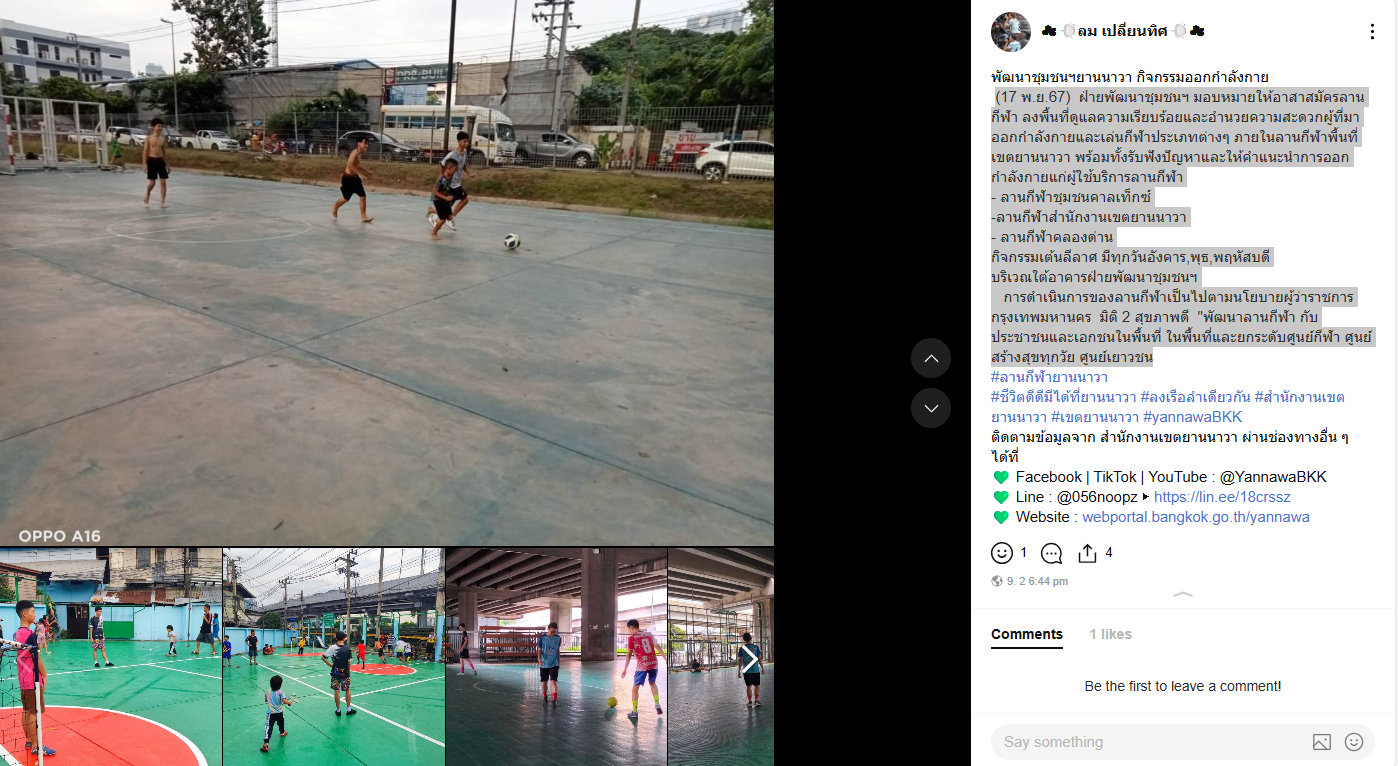Viewport: 1398px width, 766px height.
Task: Open the three-dot post options menu
Action: pos(1371,32)
